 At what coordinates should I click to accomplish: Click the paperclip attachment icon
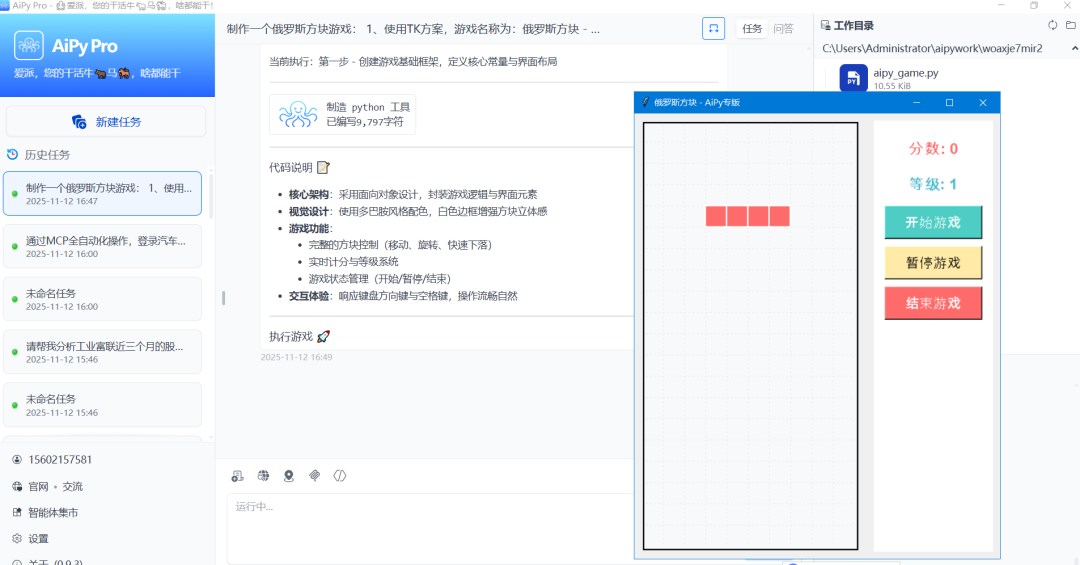point(314,475)
